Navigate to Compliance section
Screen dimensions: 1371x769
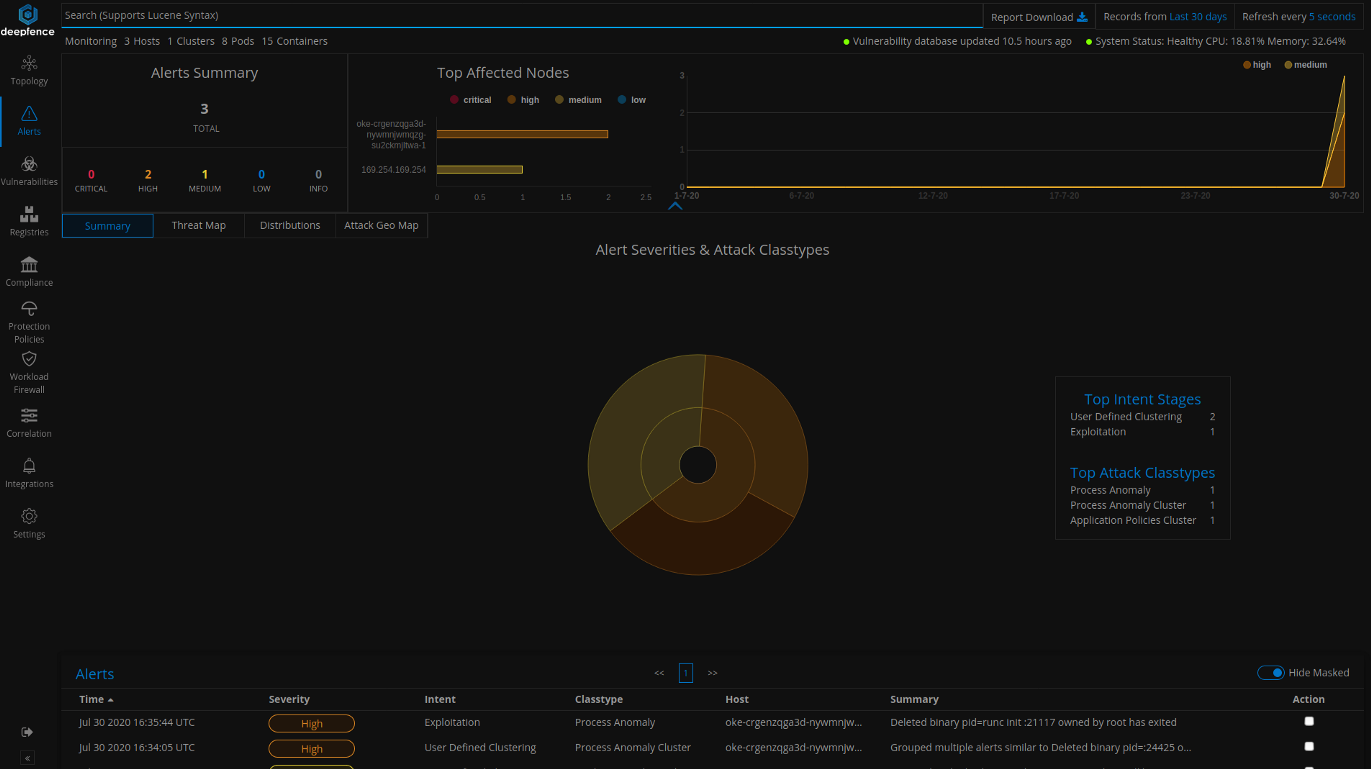pos(28,268)
